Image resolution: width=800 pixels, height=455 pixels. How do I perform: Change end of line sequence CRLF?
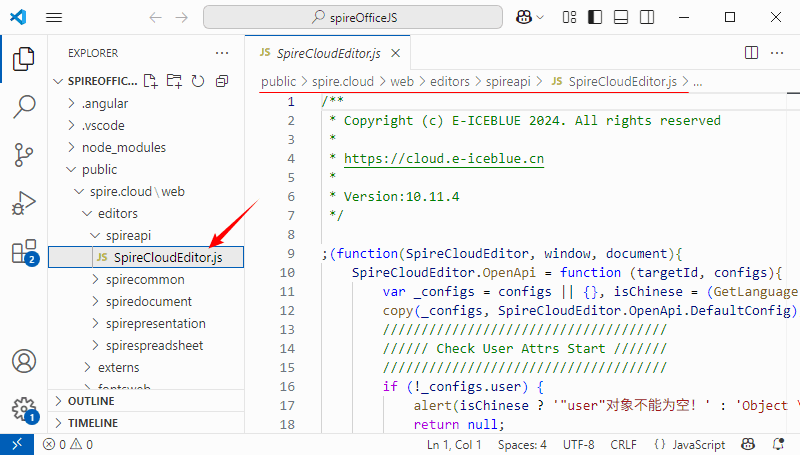623,445
